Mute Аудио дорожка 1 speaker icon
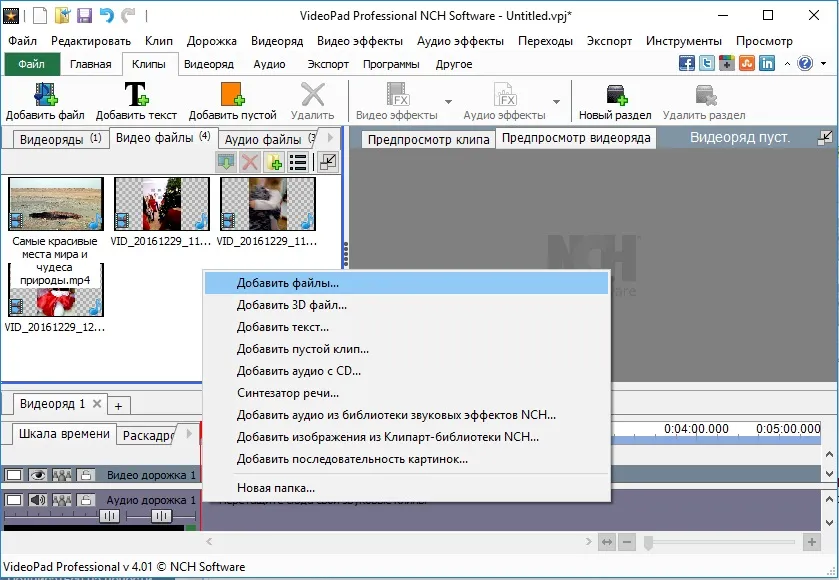The width and height of the screenshot is (839, 580). click(37, 500)
